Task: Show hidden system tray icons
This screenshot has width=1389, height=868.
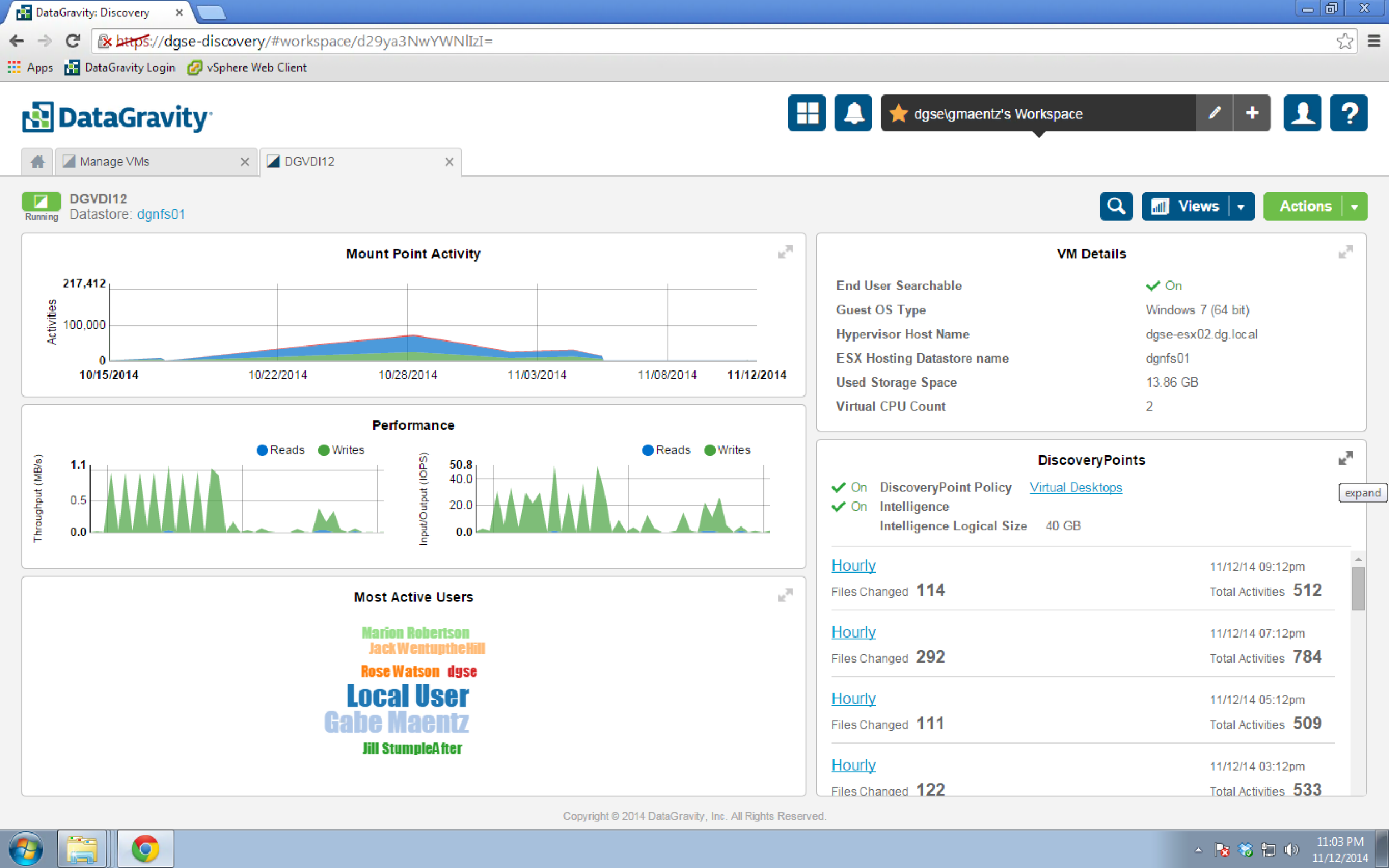Action: (1198, 850)
